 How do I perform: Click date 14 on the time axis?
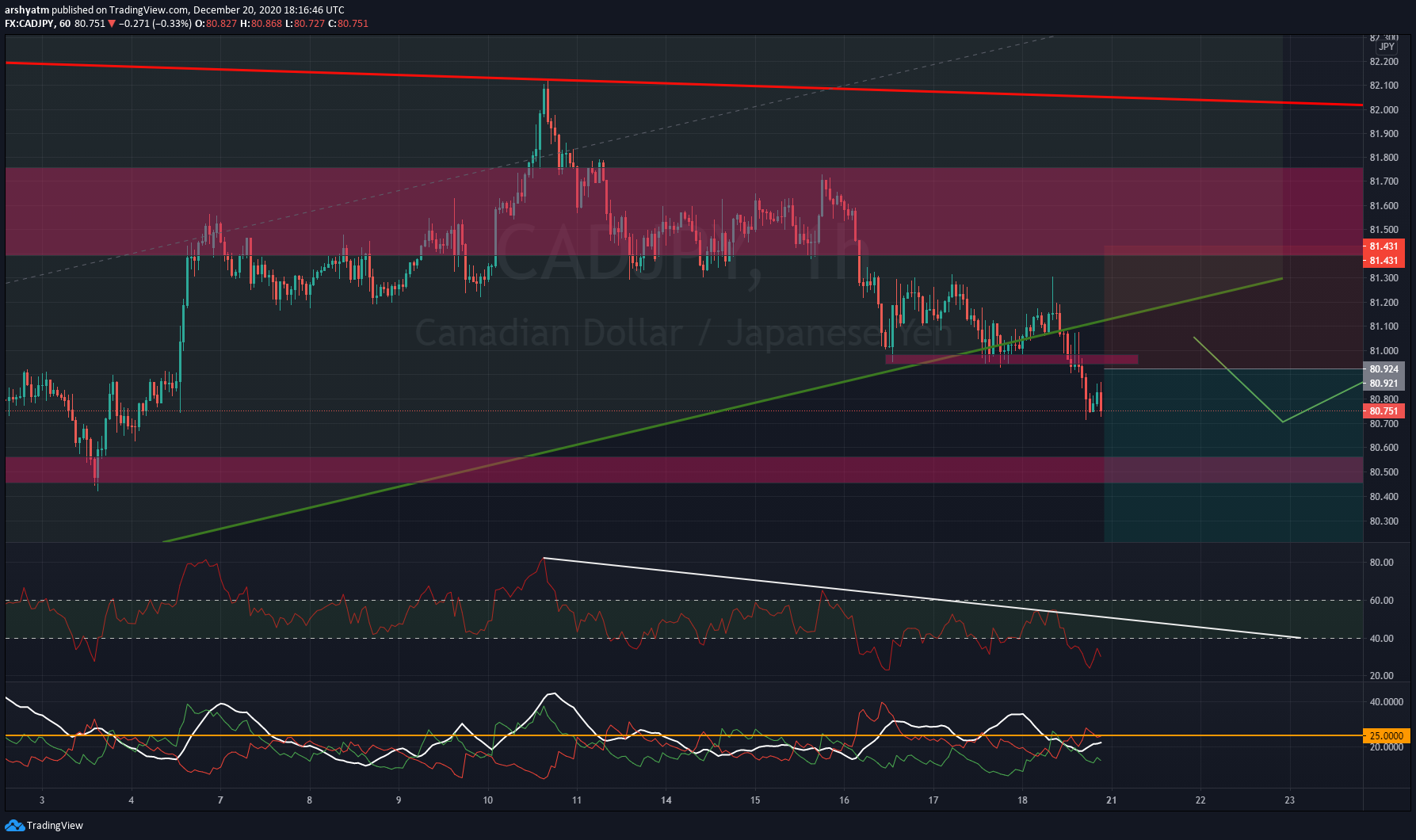point(666,800)
